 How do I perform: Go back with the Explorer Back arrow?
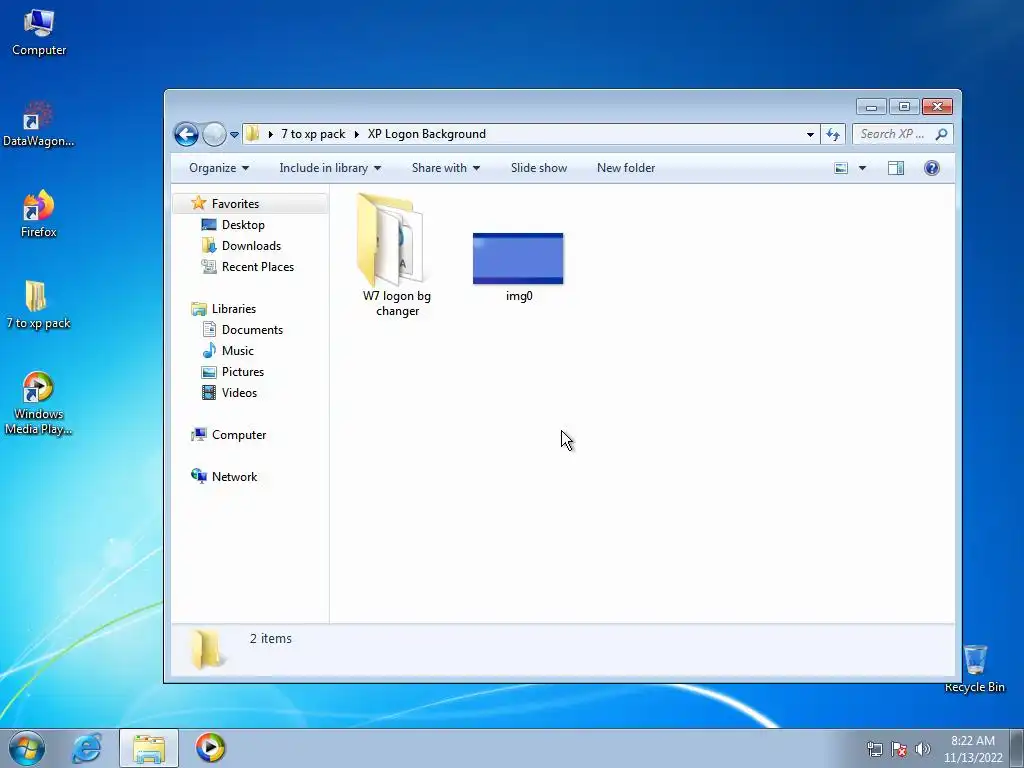coord(186,135)
